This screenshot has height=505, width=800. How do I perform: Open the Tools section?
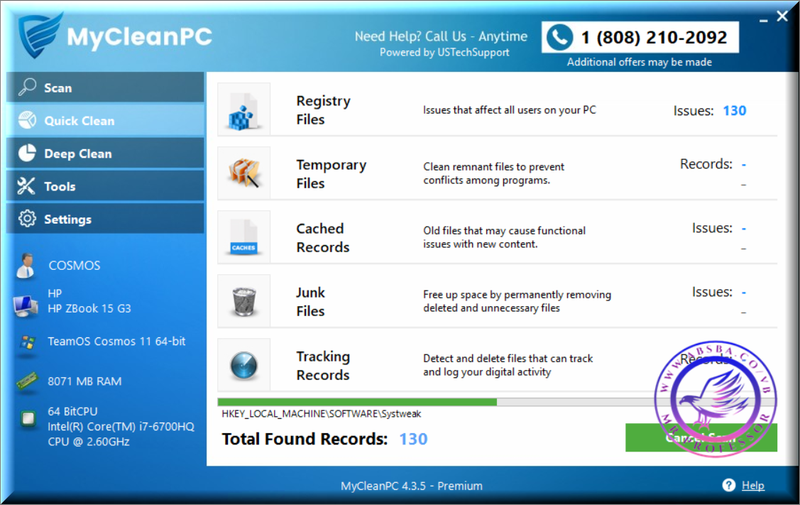pos(106,186)
